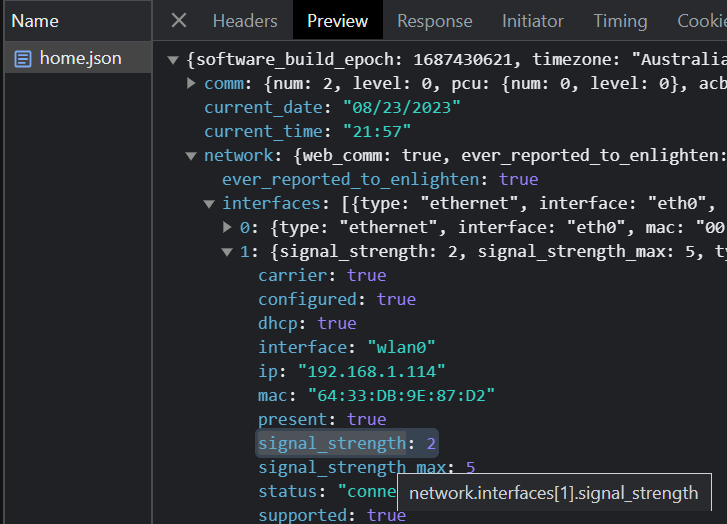The height and width of the screenshot is (524, 727).
Task: Select the Cookies tab
Action: (x=700, y=20)
